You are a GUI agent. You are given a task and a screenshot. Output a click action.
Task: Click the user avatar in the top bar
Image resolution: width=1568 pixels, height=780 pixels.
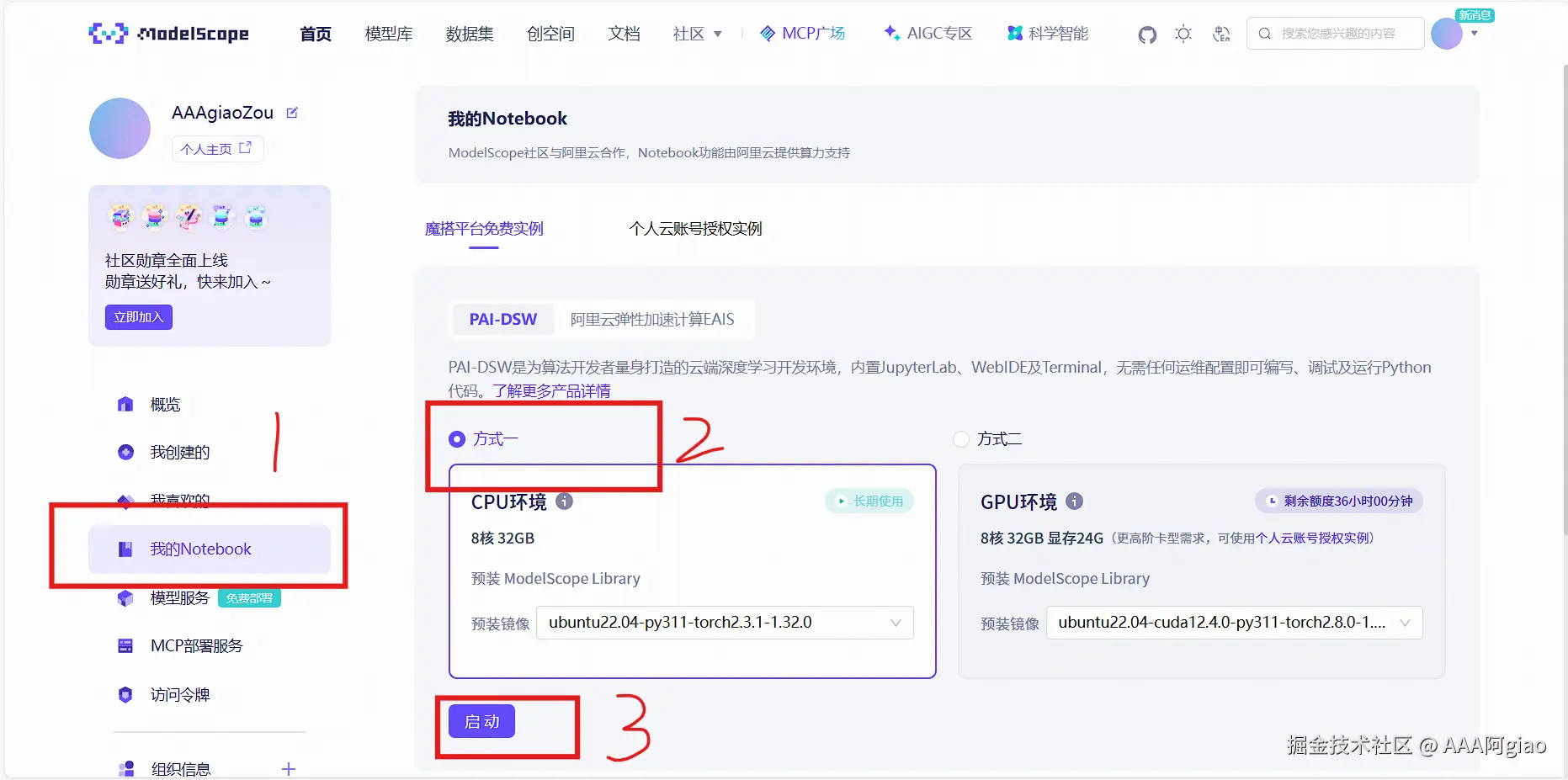click(x=1447, y=34)
